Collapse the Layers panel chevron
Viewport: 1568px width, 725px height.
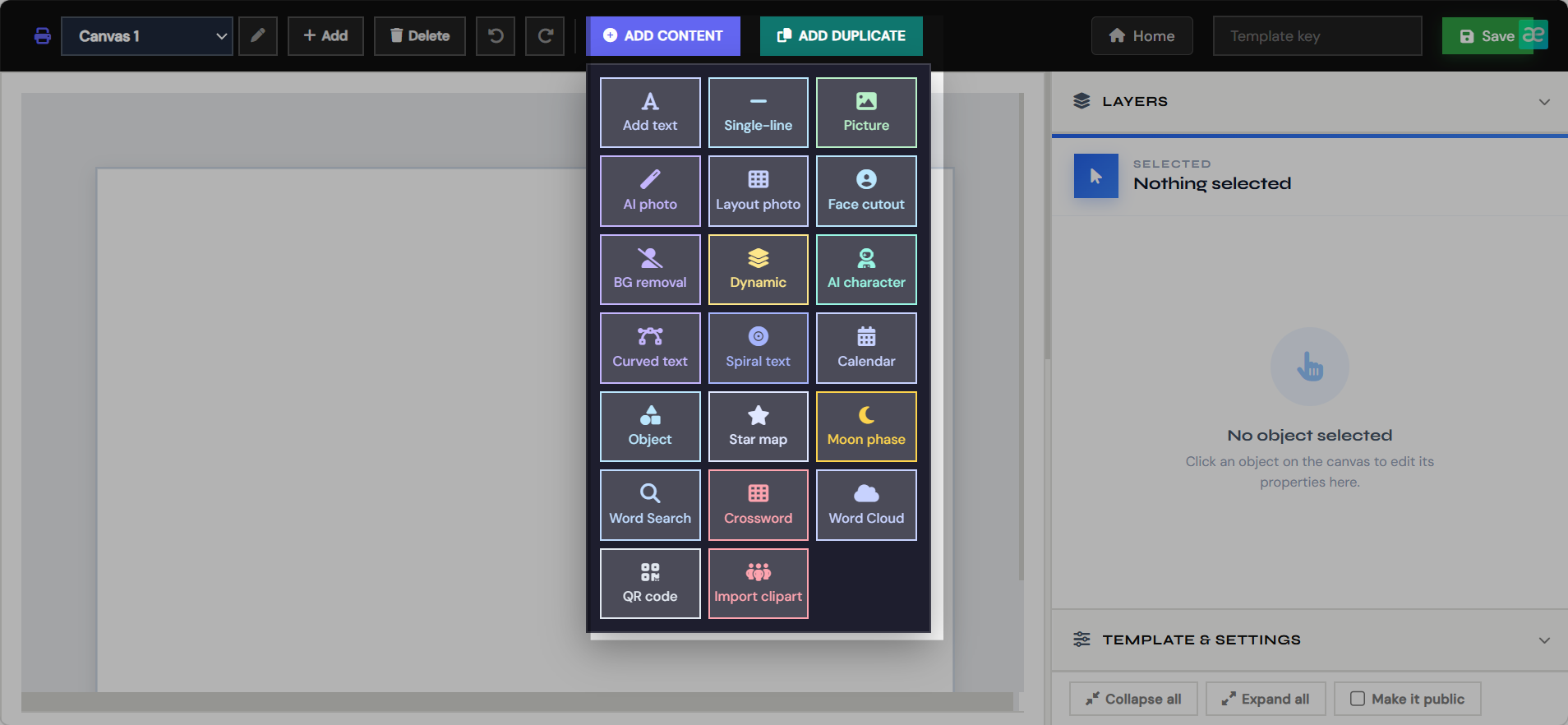(1544, 102)
